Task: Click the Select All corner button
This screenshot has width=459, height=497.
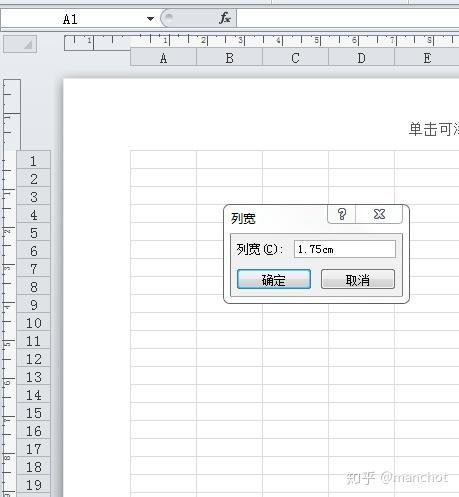Action: [20, 44]
